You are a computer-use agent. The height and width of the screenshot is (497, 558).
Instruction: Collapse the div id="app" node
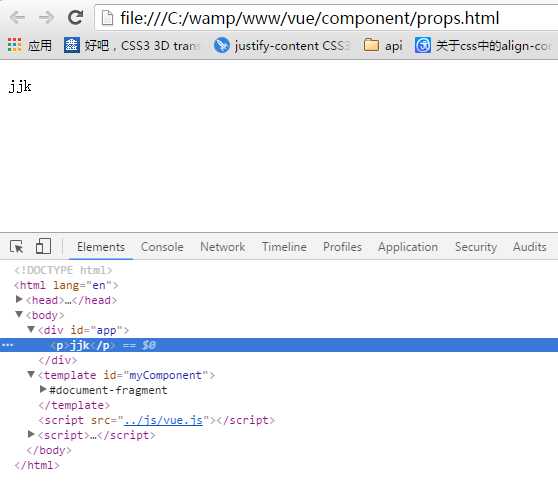(31, 329)
